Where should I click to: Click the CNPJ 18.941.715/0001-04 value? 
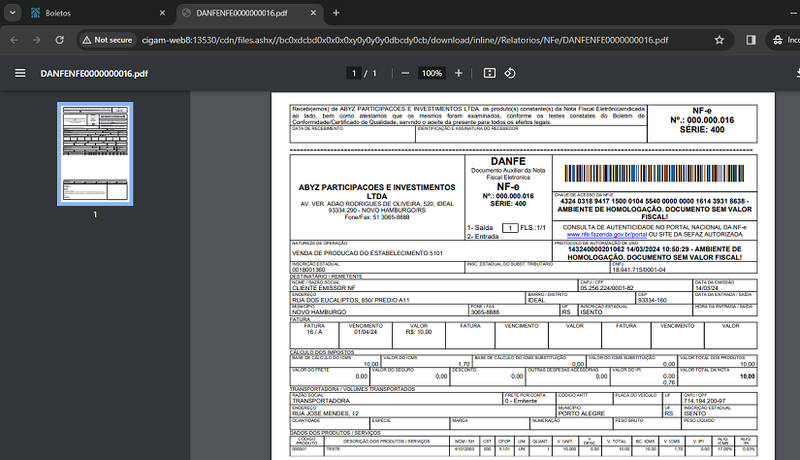[x=639, y=270]
